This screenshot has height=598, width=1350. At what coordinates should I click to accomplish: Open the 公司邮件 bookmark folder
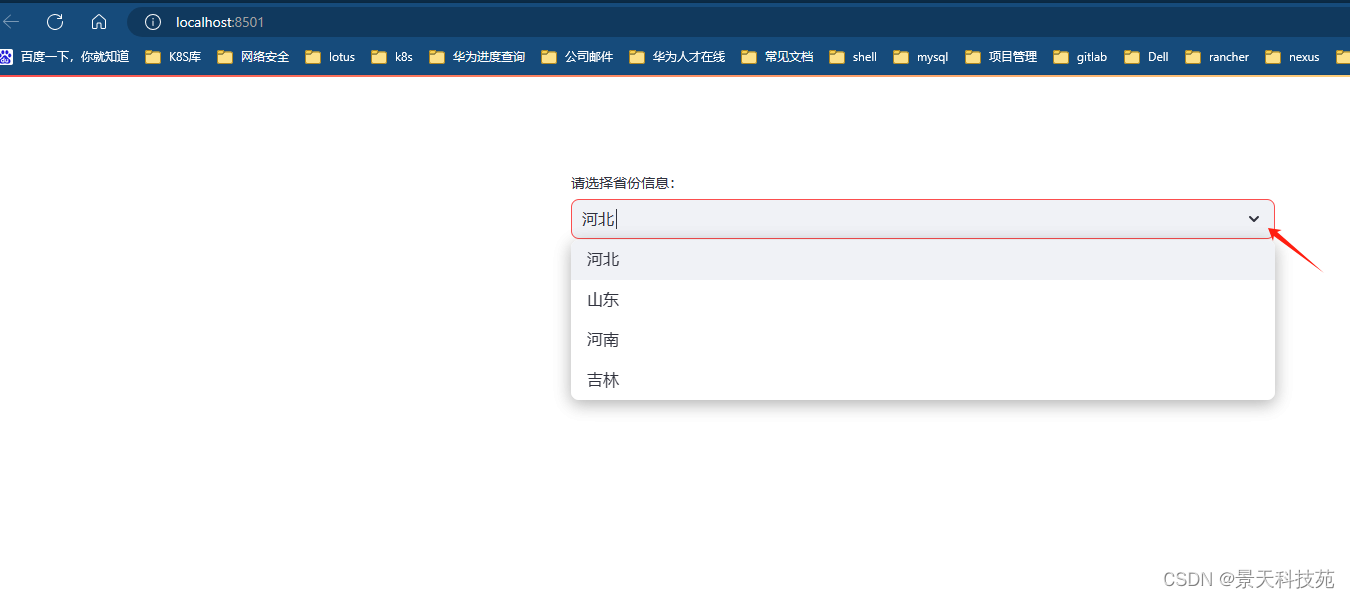(x=577, y=57)
